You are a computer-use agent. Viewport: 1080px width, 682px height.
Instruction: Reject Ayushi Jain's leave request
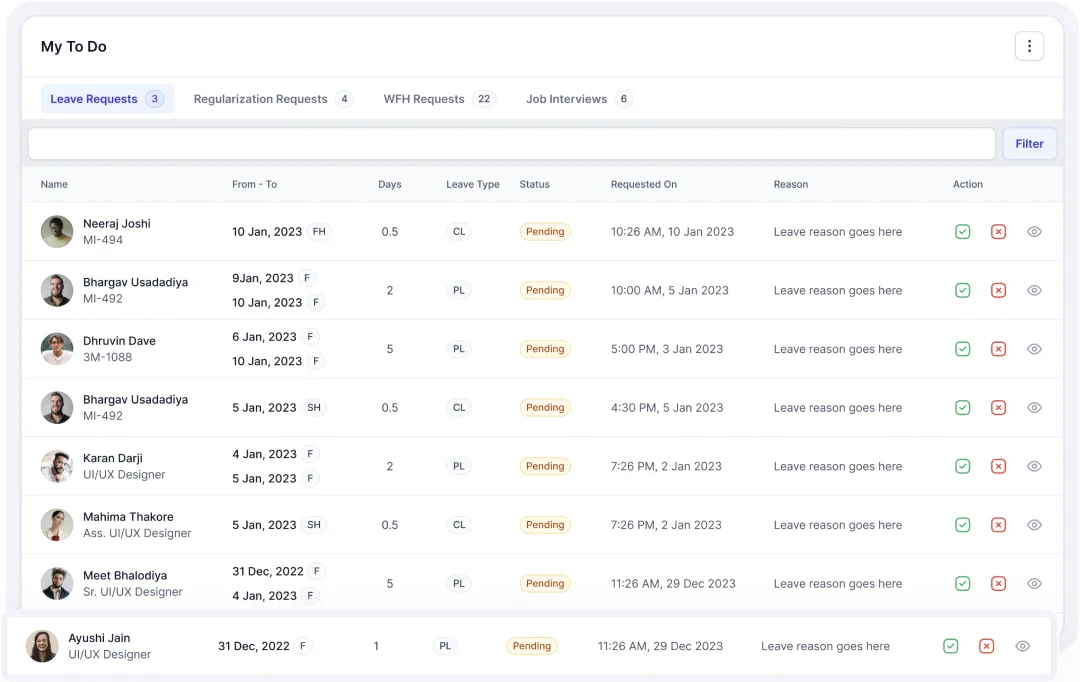[x=986, y=647]
